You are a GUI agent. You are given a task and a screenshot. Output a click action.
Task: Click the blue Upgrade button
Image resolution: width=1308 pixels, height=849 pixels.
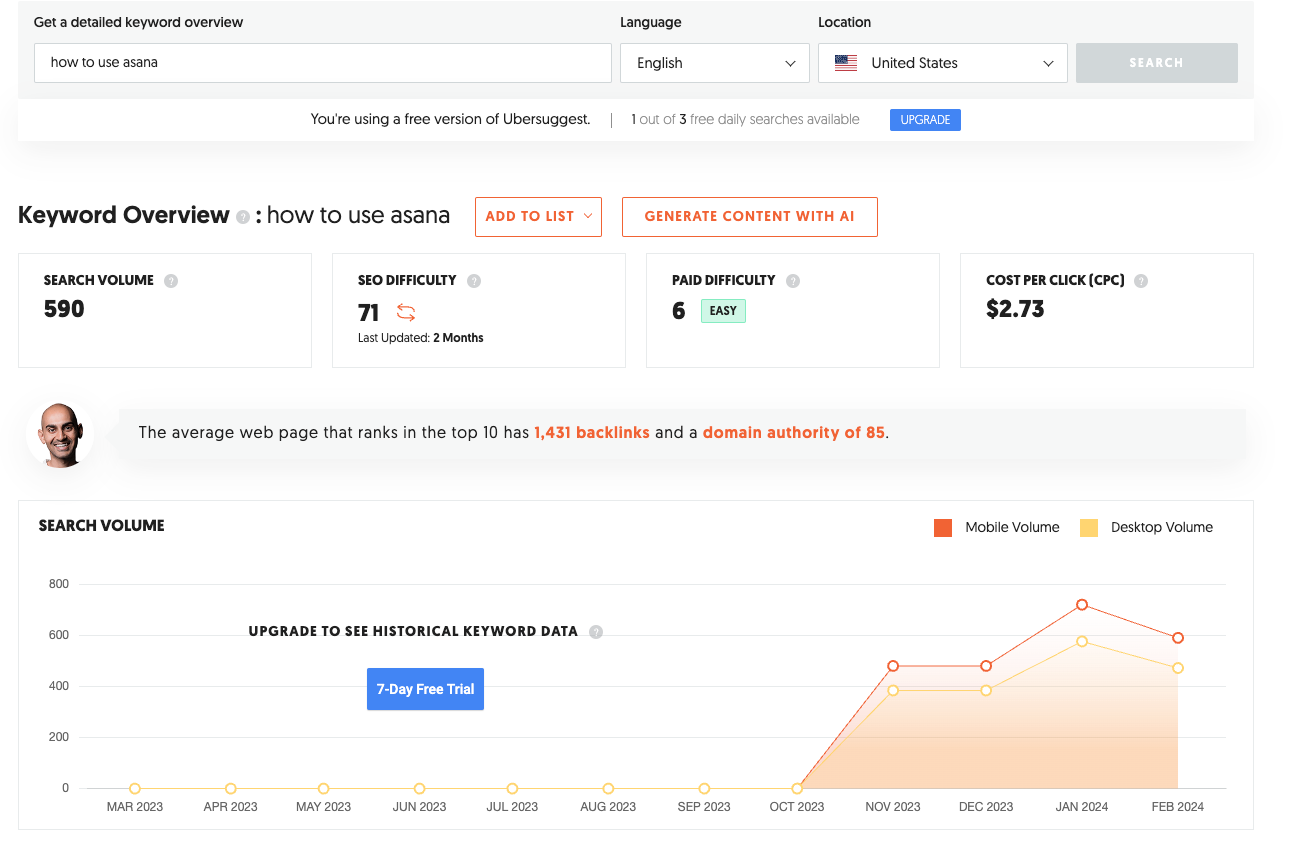tap(925, 120)
